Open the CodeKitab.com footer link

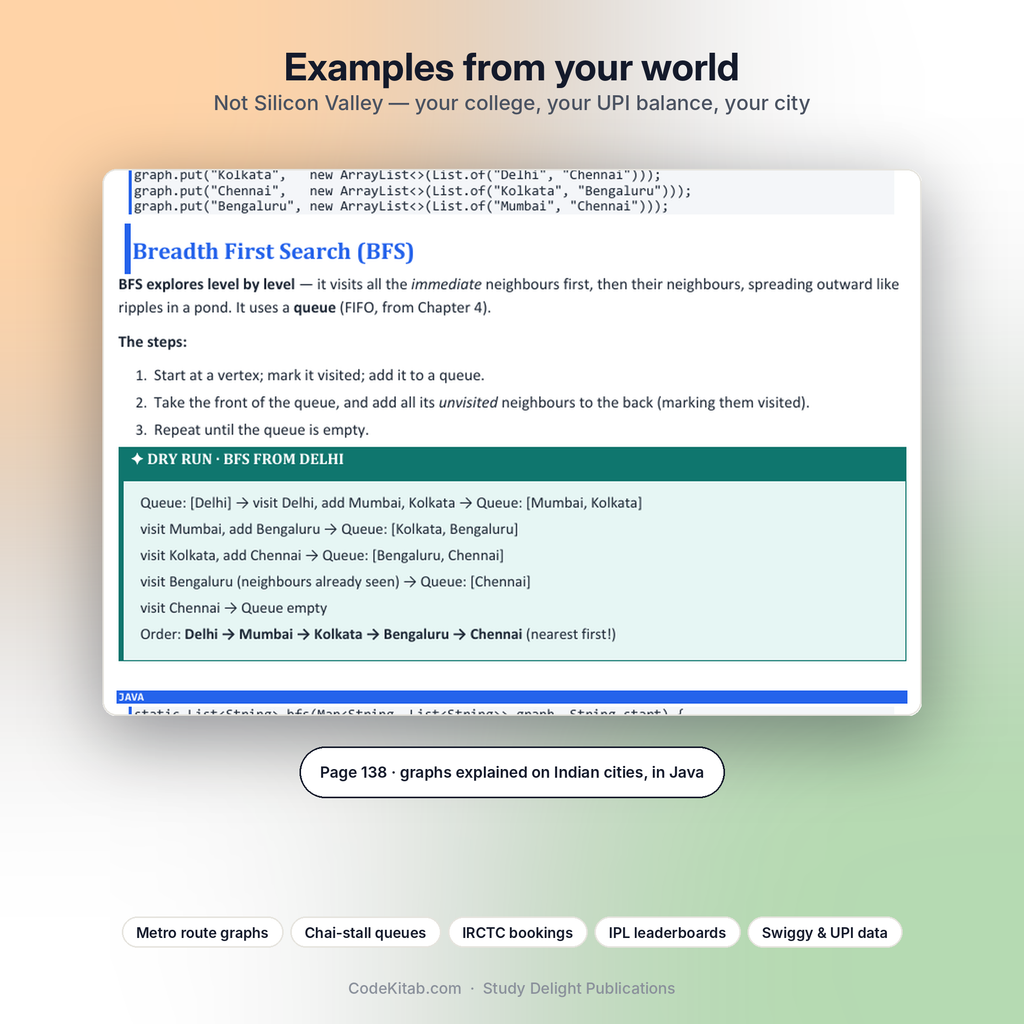(404, 988)
